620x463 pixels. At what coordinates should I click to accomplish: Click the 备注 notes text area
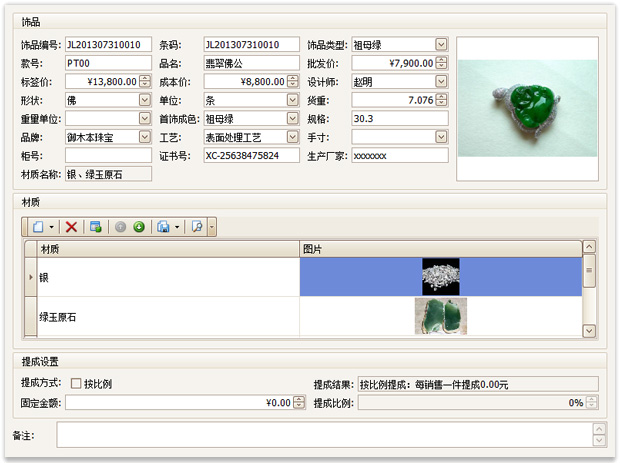(x=324, y=435)
